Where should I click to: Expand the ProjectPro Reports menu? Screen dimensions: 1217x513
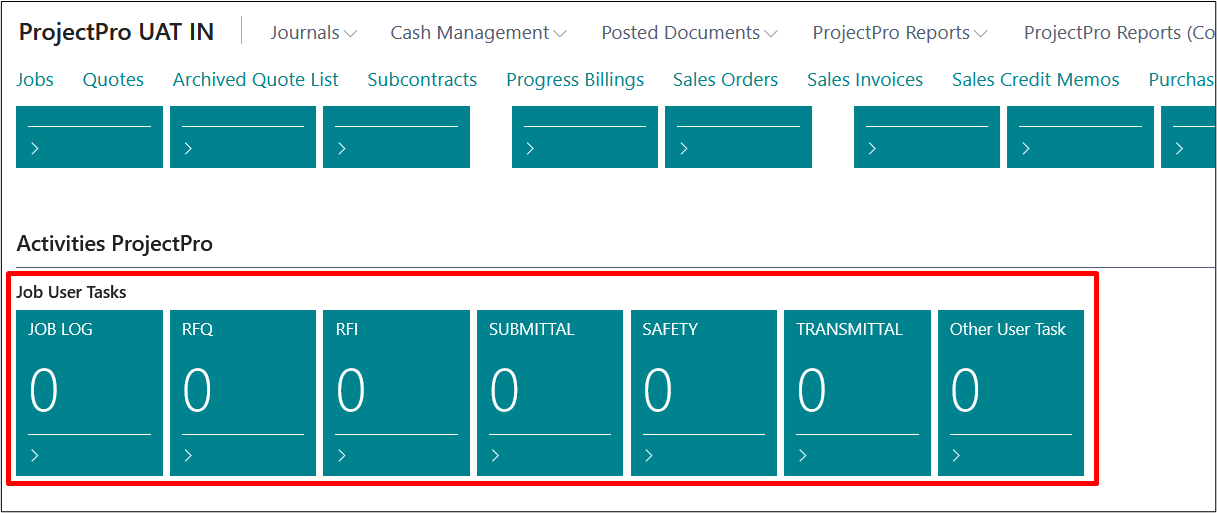pyautogui.click(x=900, y=33)
